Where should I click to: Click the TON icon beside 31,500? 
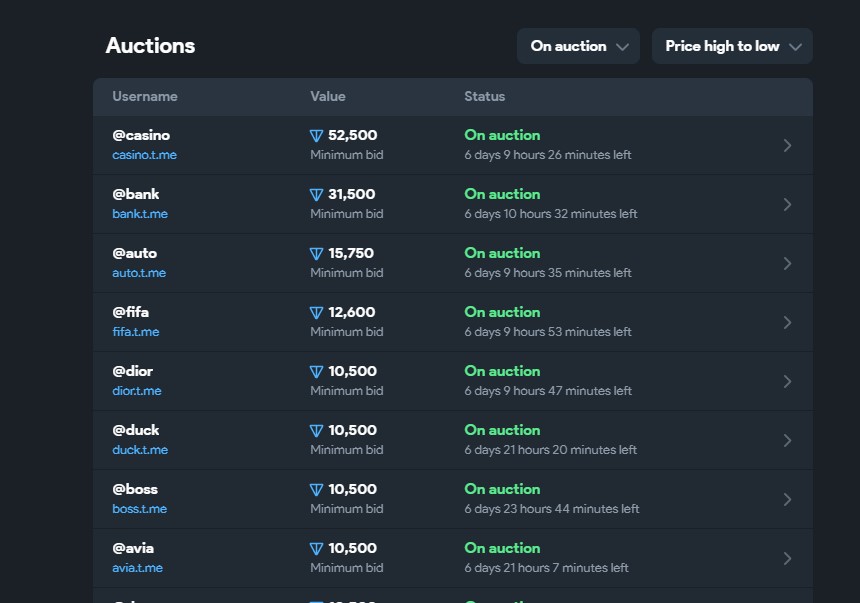tap(317, 195)
